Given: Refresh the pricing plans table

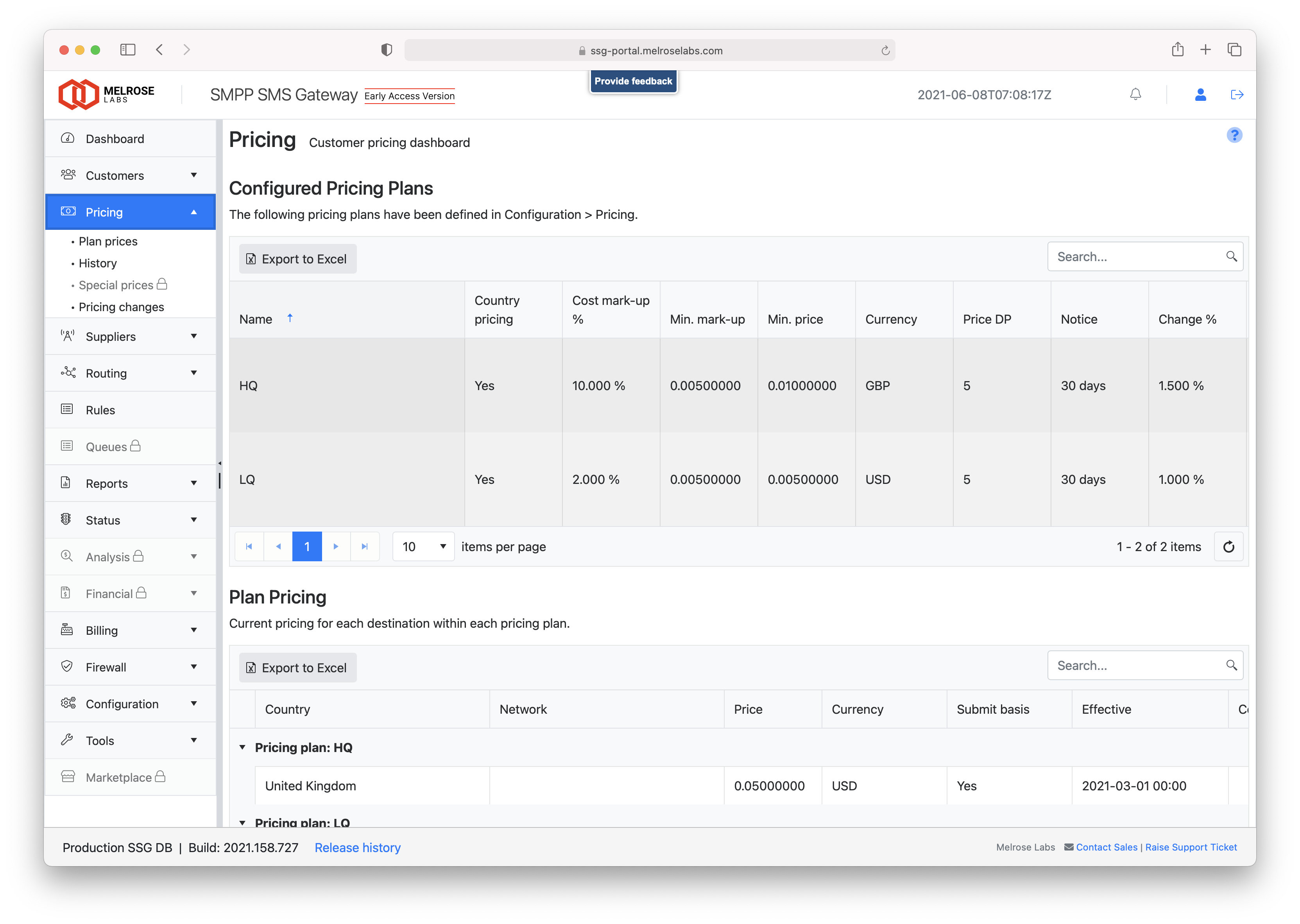Looking at the screenshot, I should pyautogui.click(x=1228, y=547).
